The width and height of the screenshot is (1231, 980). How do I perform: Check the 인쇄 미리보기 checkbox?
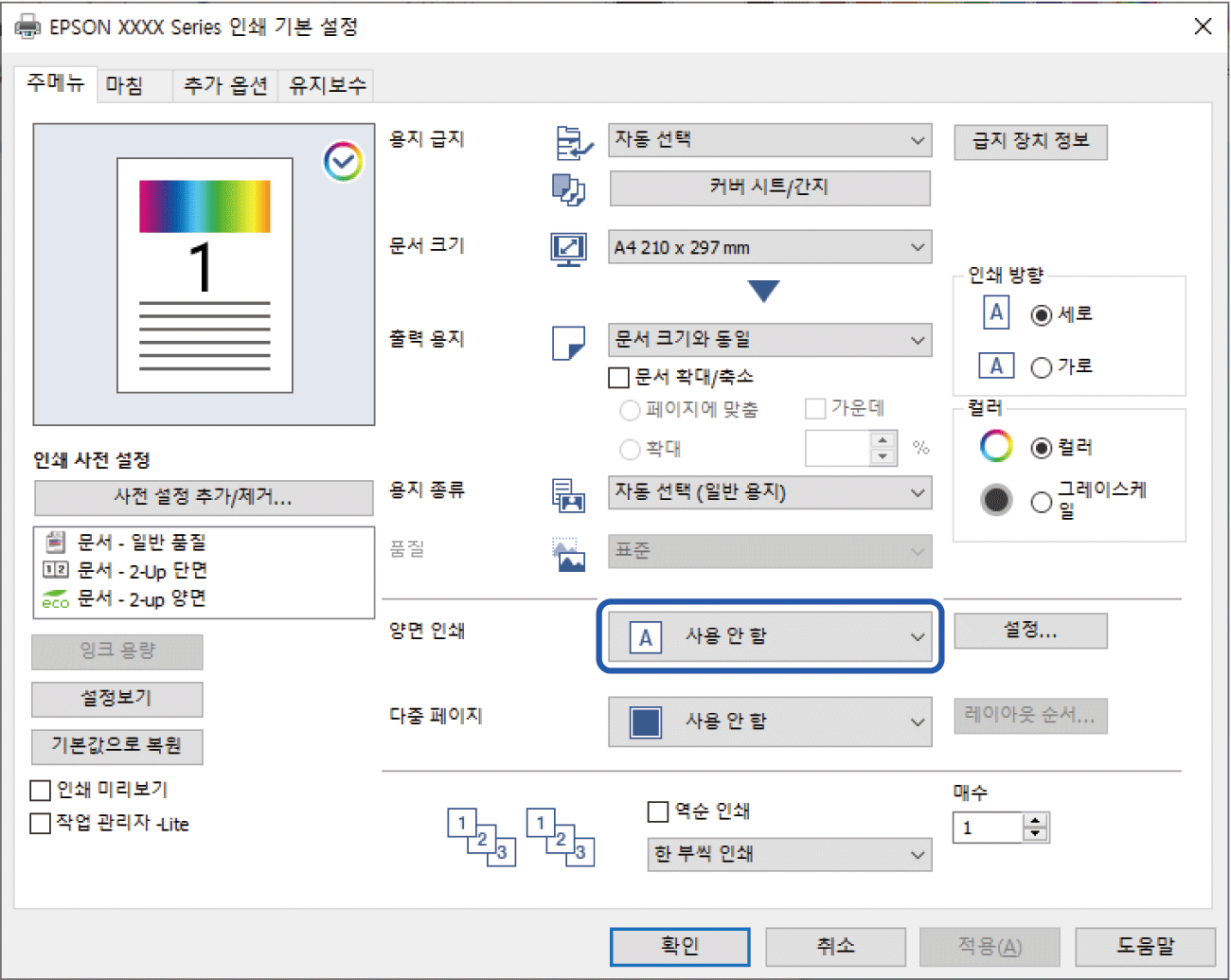pyautogui.click(x=41, y=790)
